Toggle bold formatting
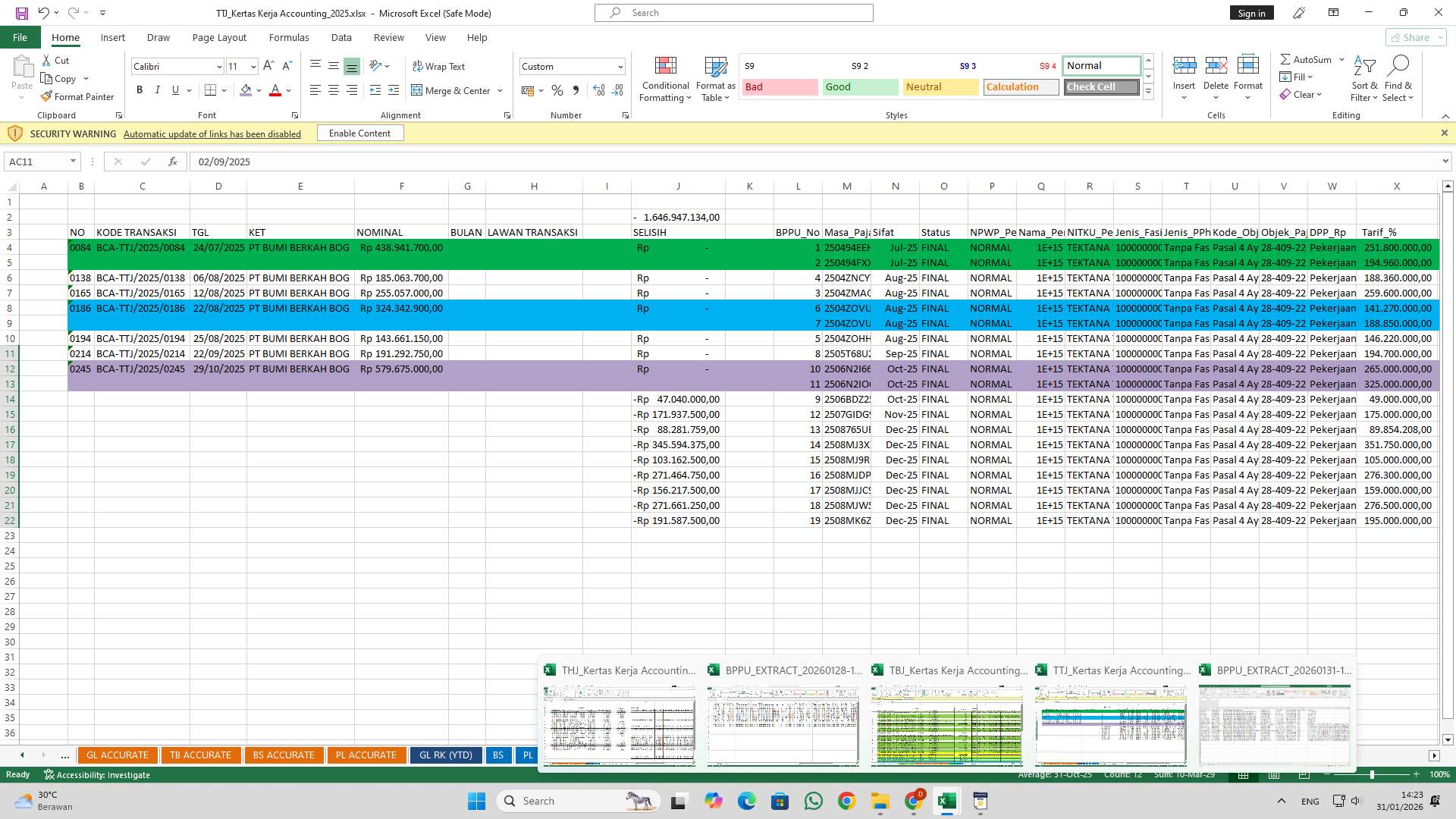Screen dimensions: 1456x819 coord(140,90)
